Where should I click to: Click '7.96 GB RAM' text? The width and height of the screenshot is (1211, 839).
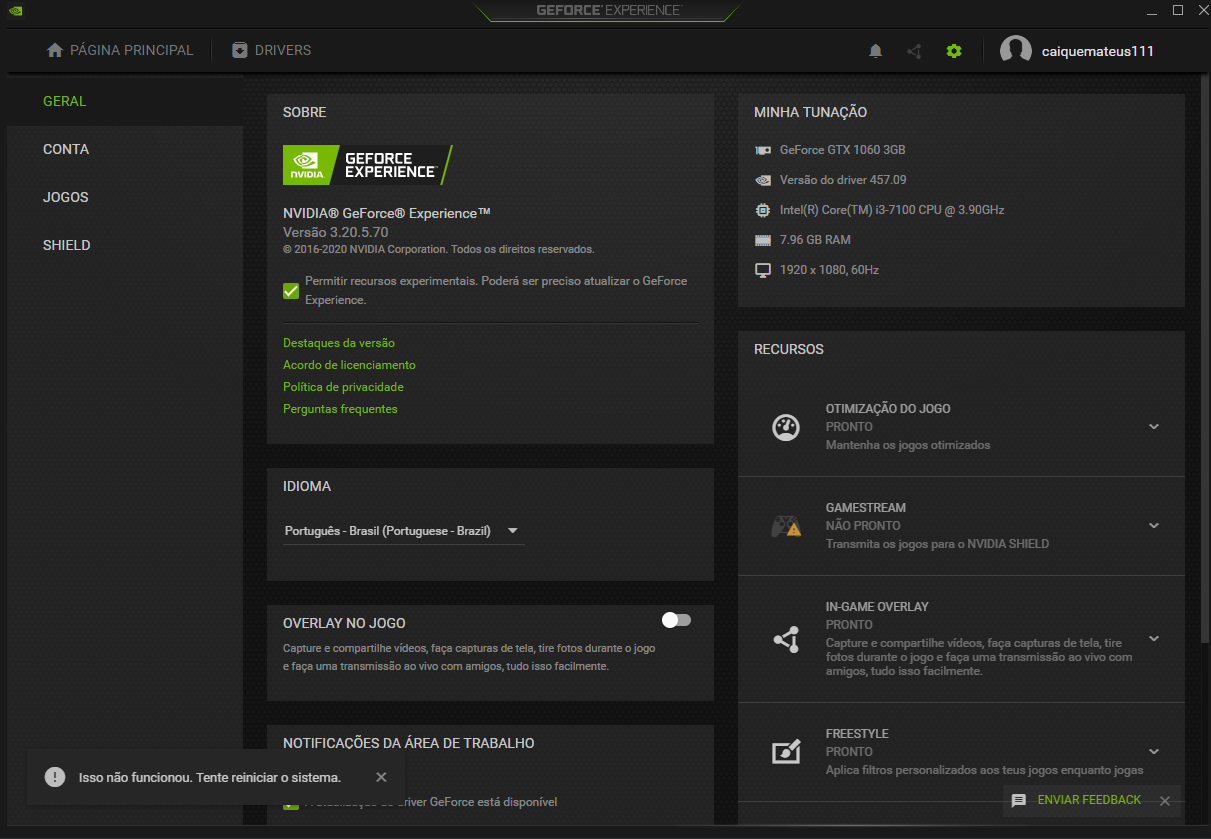point(815,240)
